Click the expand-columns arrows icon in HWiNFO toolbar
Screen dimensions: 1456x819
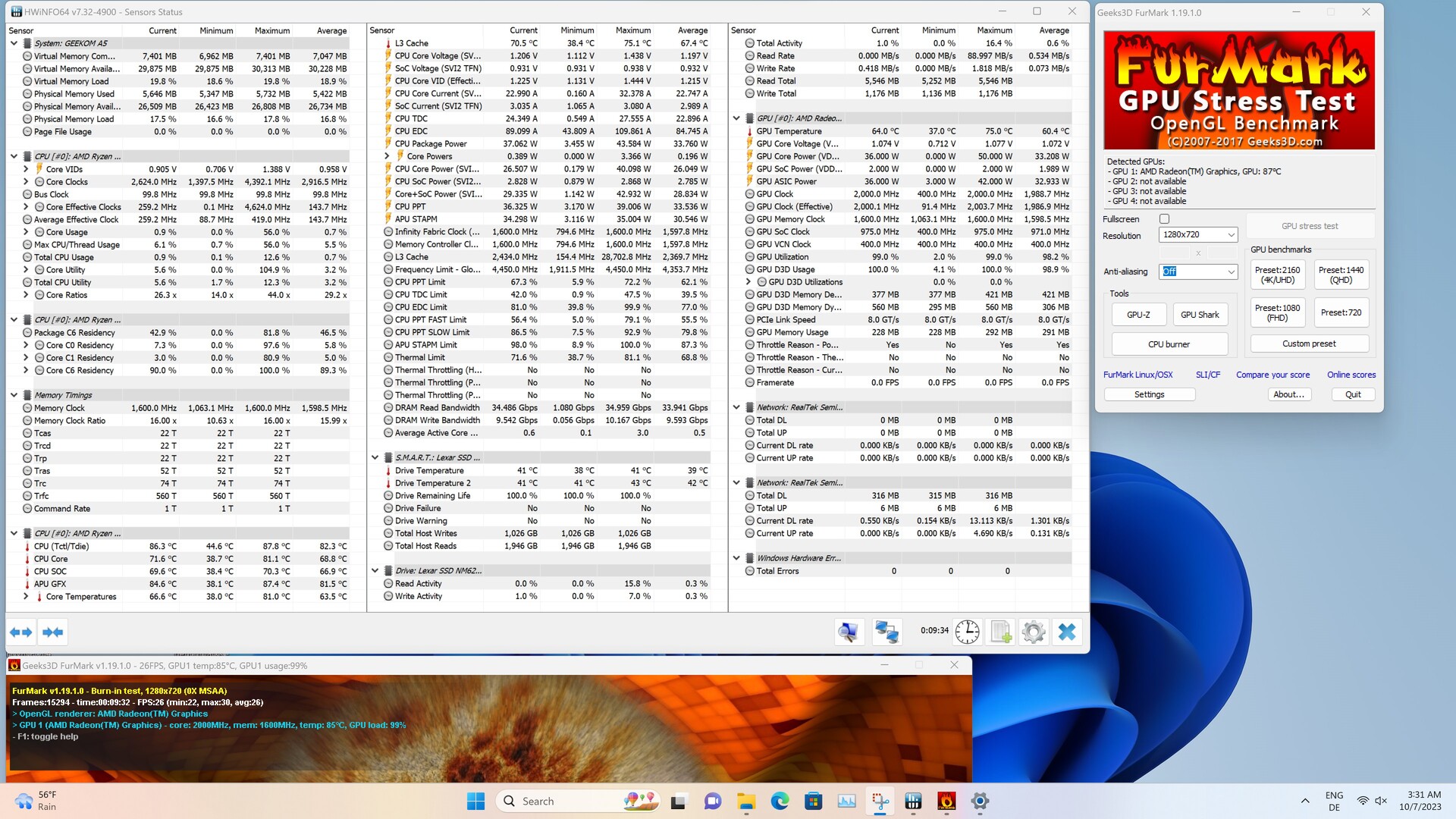[x=21, y=632]
